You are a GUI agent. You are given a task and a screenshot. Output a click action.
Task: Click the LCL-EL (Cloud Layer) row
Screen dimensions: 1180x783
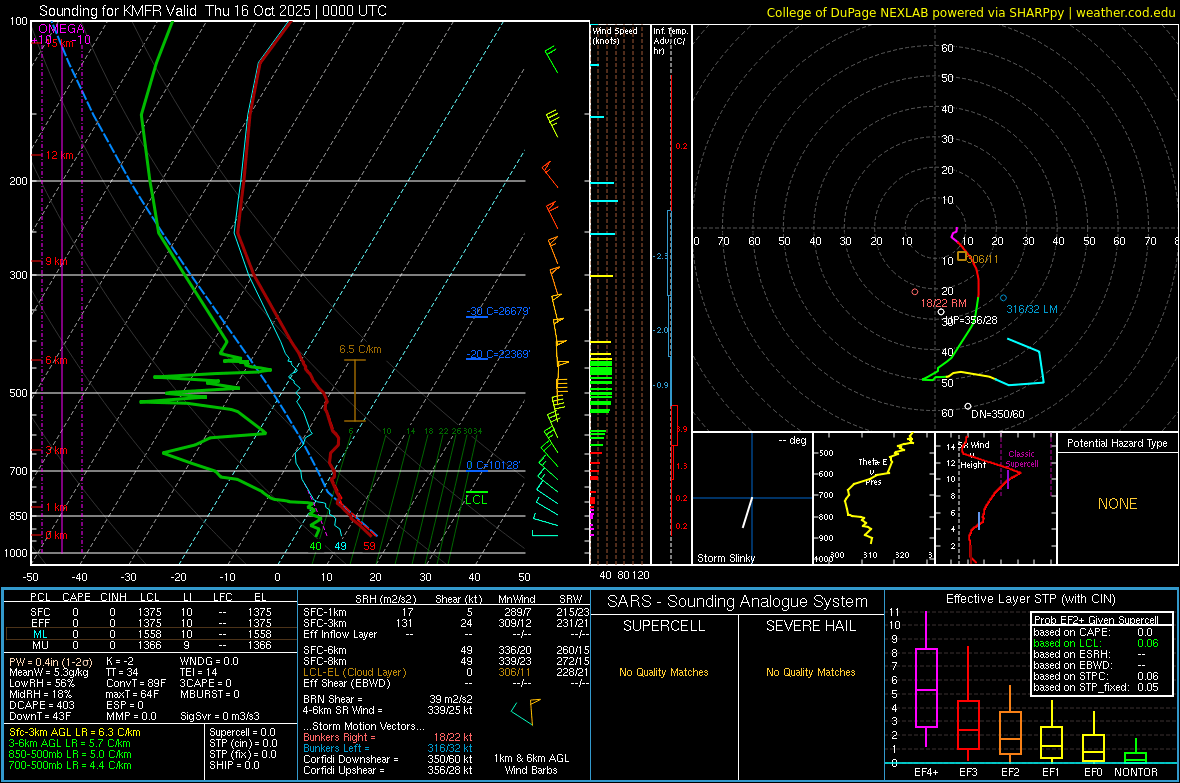tap(446, 672)
